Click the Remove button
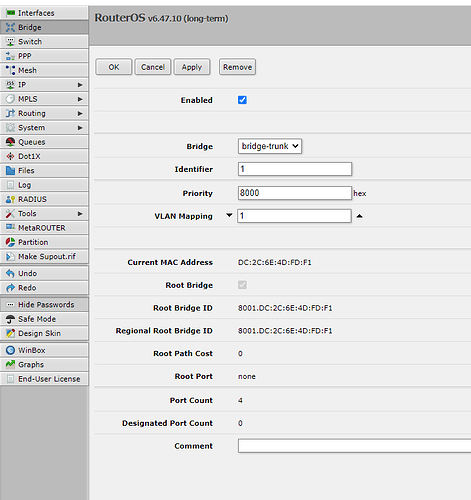Viewport: 471px width, 500px height. tap(237, 67)
